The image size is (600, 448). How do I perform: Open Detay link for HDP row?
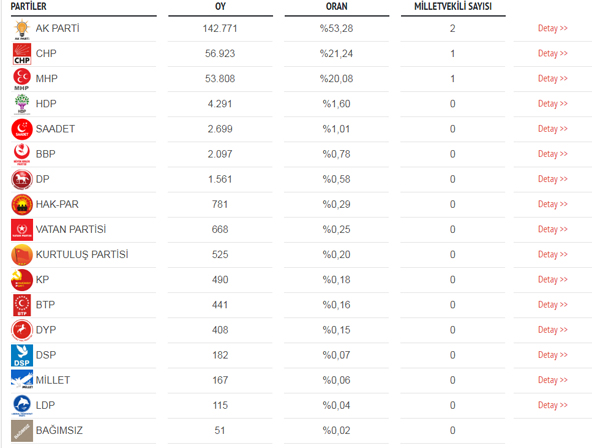(553, 104)
